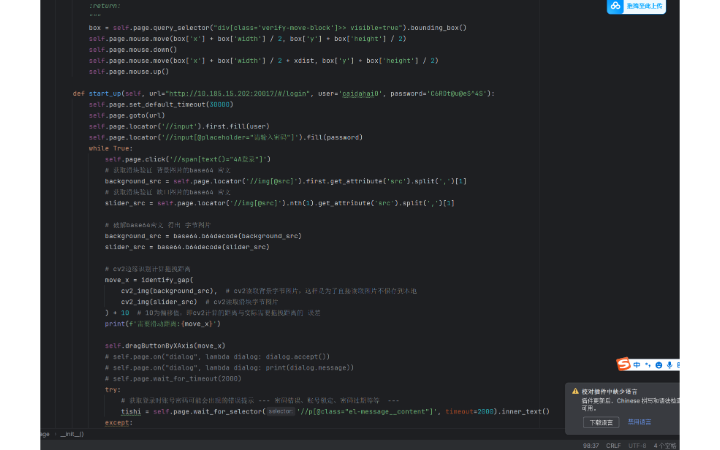Click self.page.mouse.up() line
The height and width of the screenshot is (450, 720).
click(129, 72)
